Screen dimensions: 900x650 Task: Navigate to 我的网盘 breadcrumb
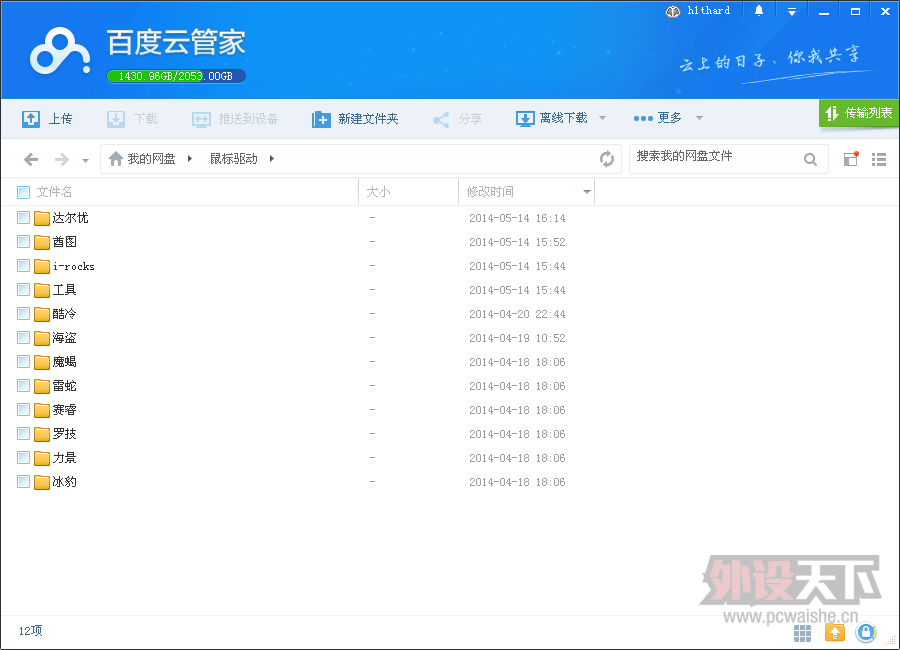pos(151,158)
